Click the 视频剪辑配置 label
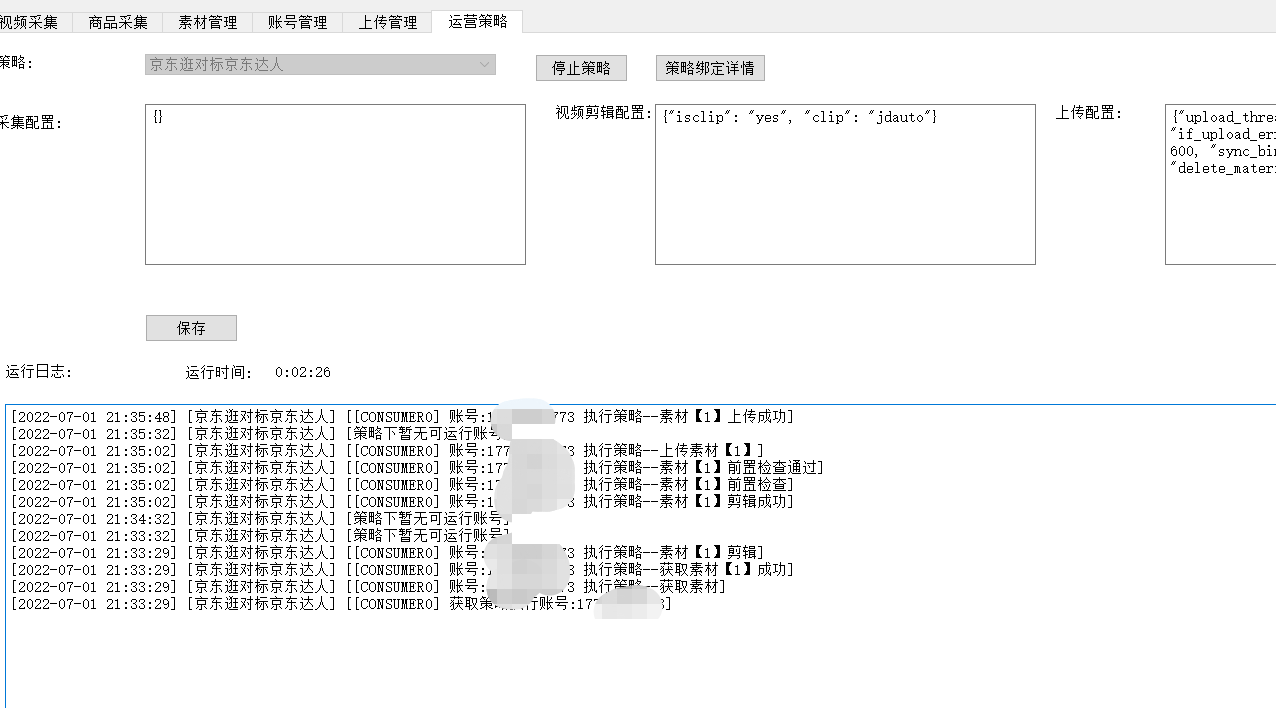 tap(604, 113)
